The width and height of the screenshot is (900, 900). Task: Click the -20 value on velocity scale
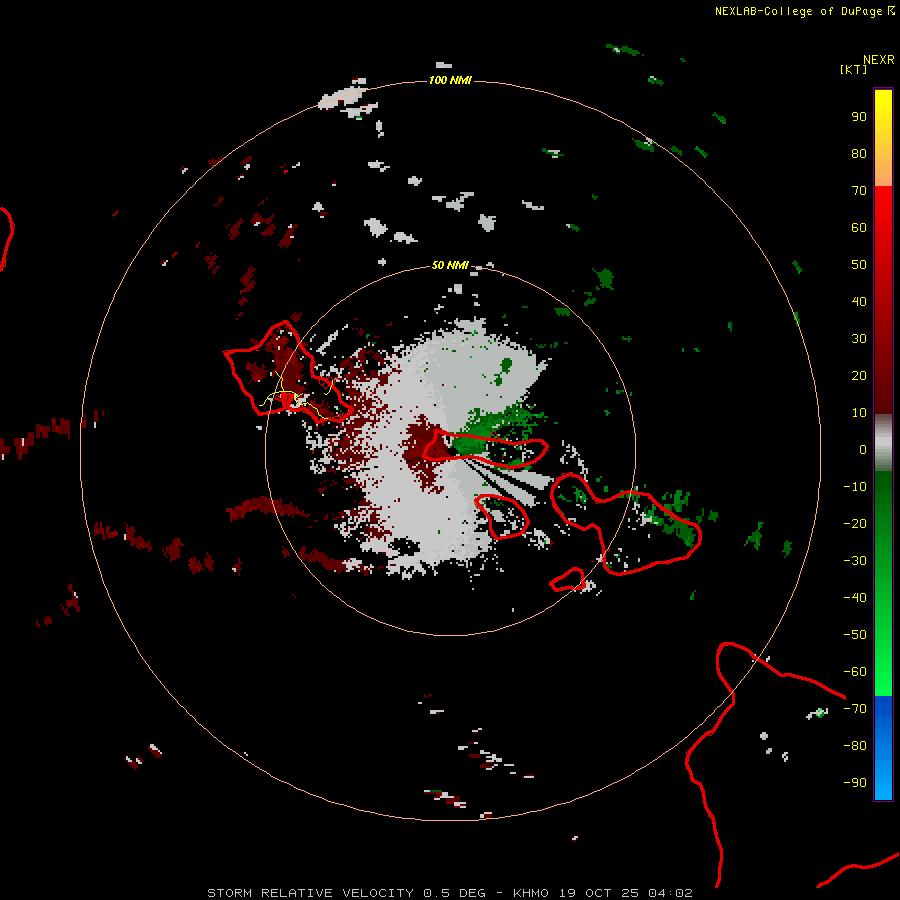[855, 524]
